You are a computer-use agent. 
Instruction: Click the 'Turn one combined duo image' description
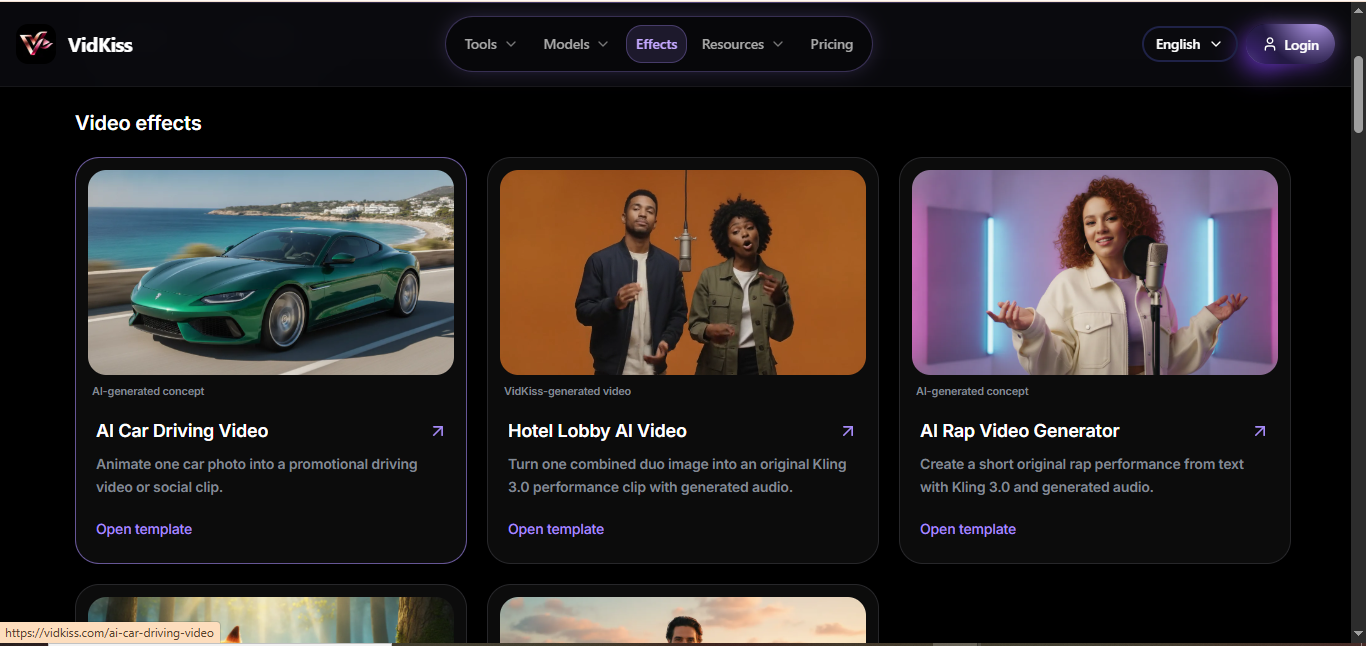[677, 476]
